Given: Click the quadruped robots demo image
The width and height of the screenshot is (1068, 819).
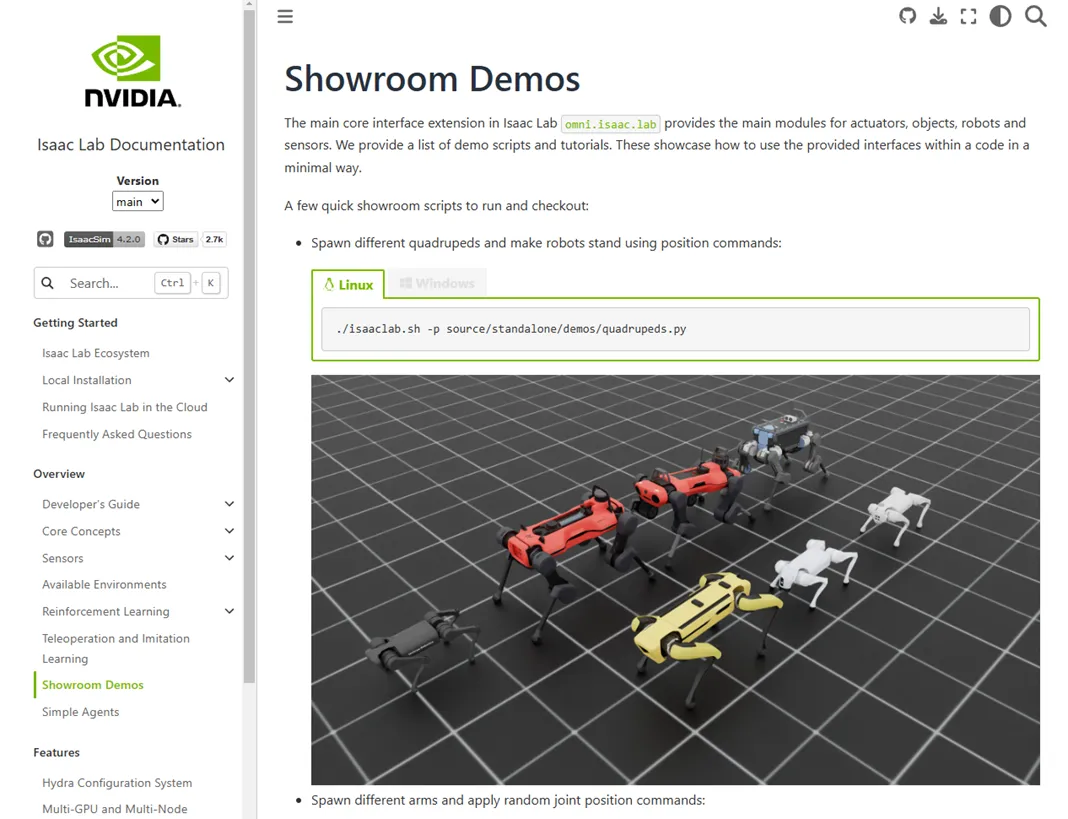Looking at the screenshot, I should pos(675,580).
